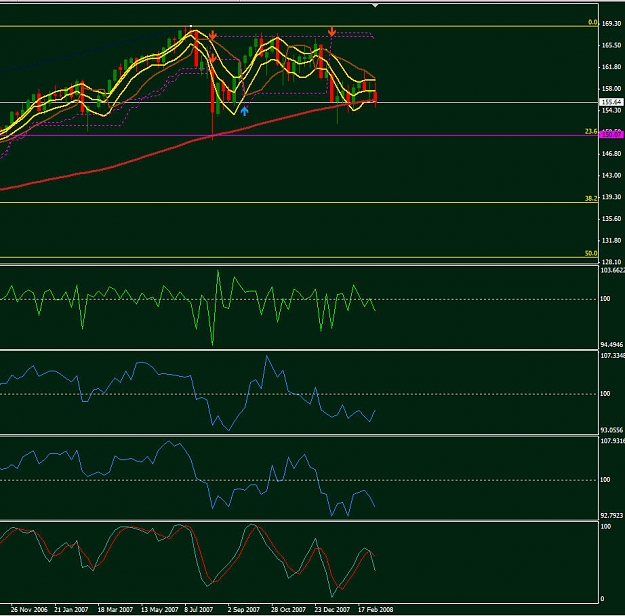Click the 165.50 price axis value
625x616 pixels.
coord(611,45)
